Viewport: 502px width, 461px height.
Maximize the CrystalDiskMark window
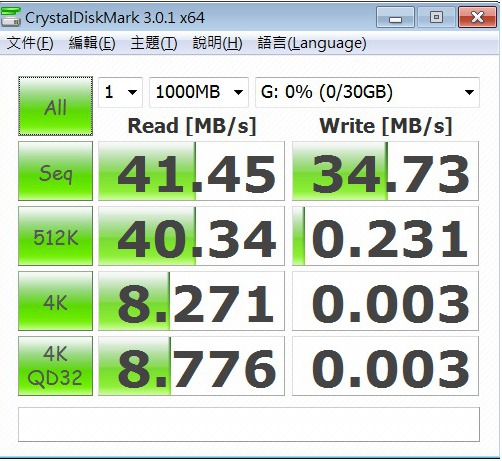(436, 17)
